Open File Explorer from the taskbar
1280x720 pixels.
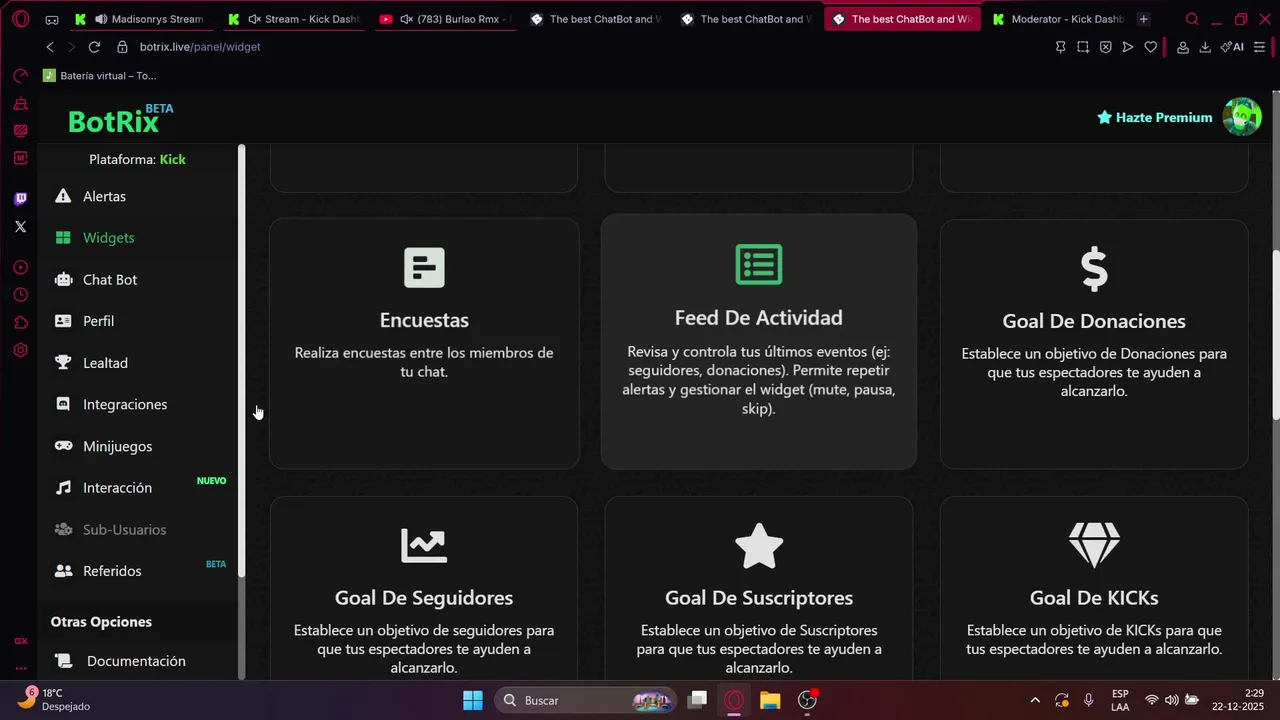click(x=770, y=700)
